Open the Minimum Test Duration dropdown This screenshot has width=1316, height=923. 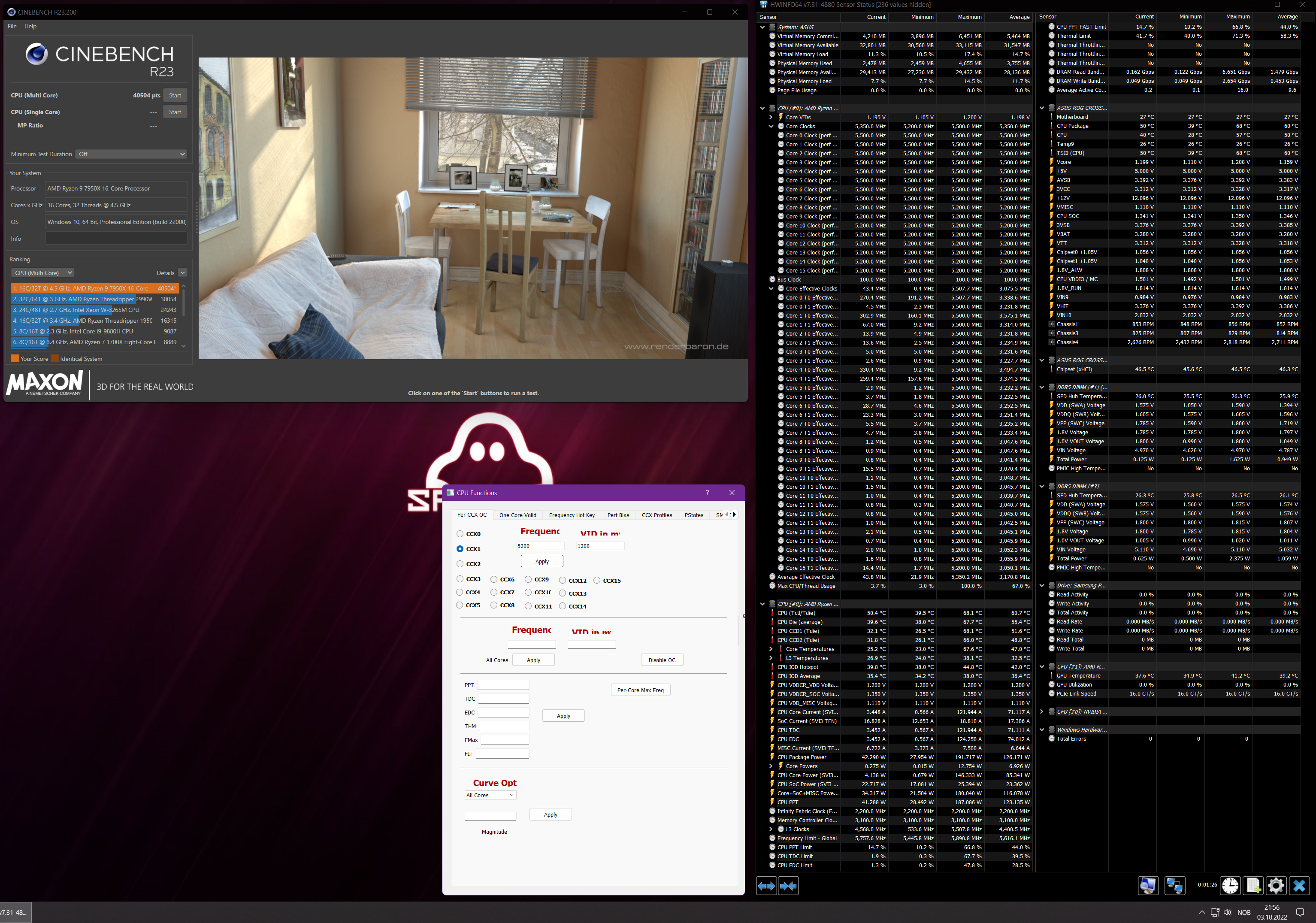click(132, 154)
